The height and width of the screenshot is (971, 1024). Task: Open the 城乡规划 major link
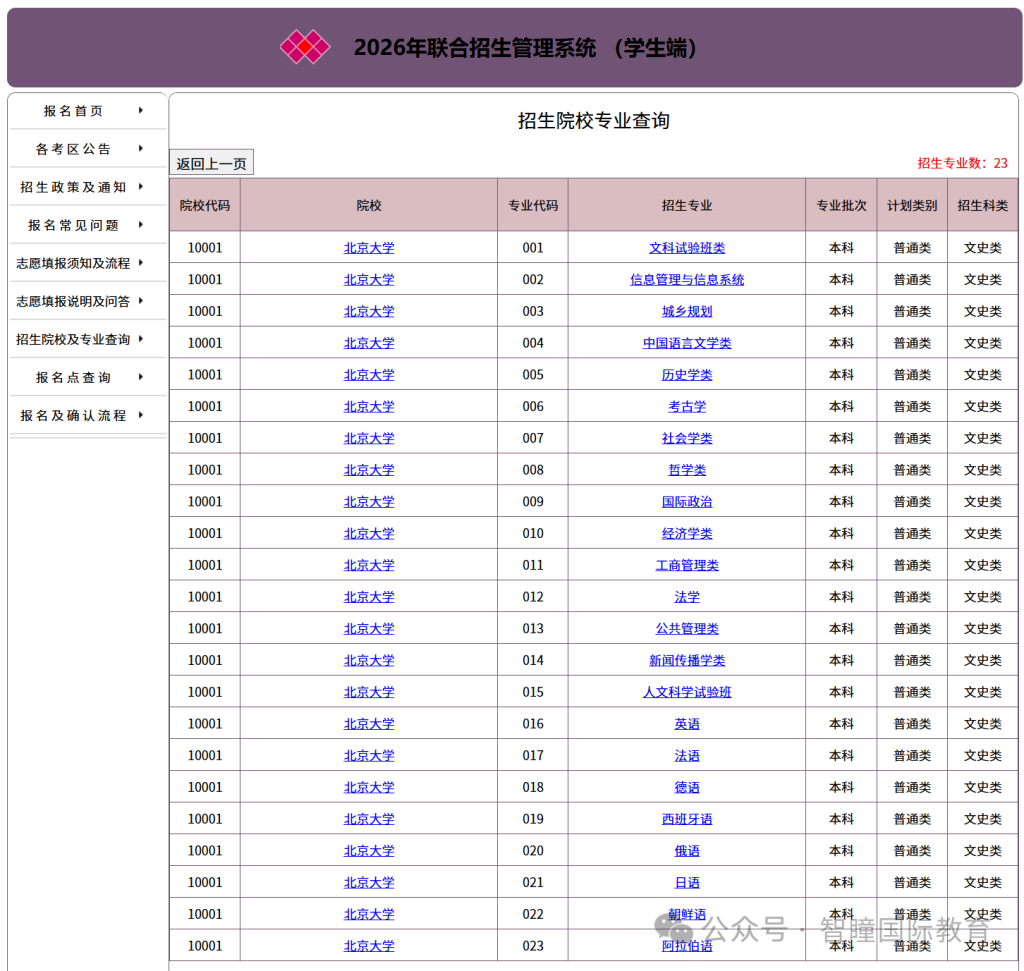click(x=686, y=311)
